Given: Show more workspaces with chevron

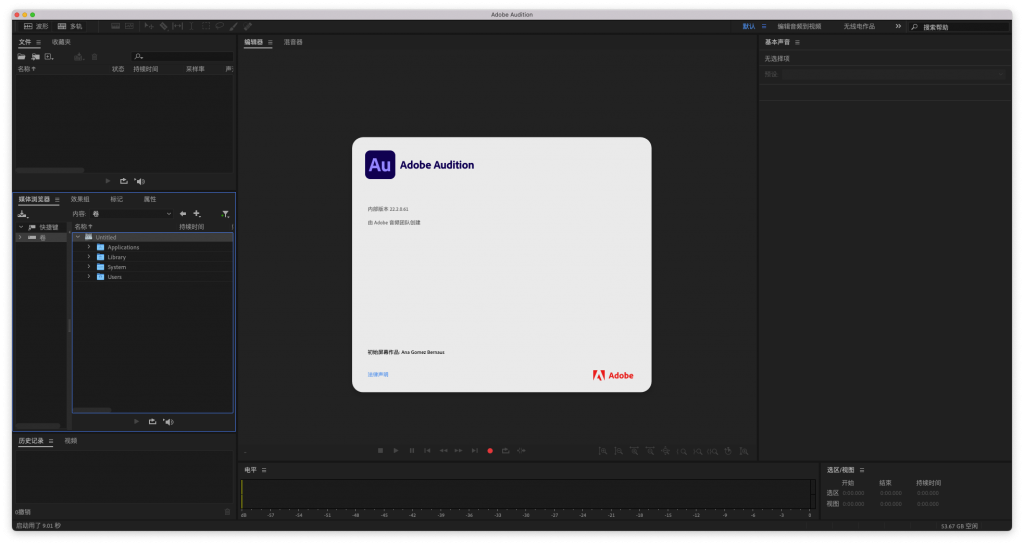Looking at the screenshot, I should click(x=898, y=26).
